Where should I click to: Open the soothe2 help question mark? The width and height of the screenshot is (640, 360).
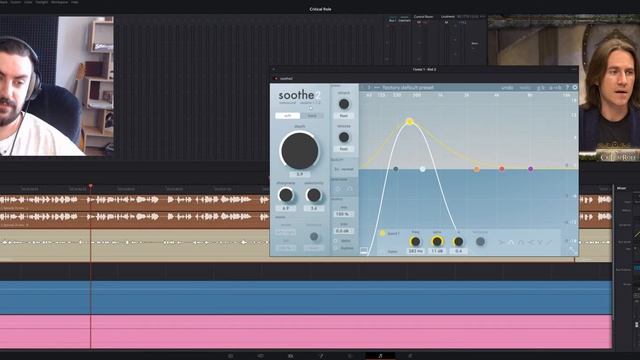coord(567,87)
